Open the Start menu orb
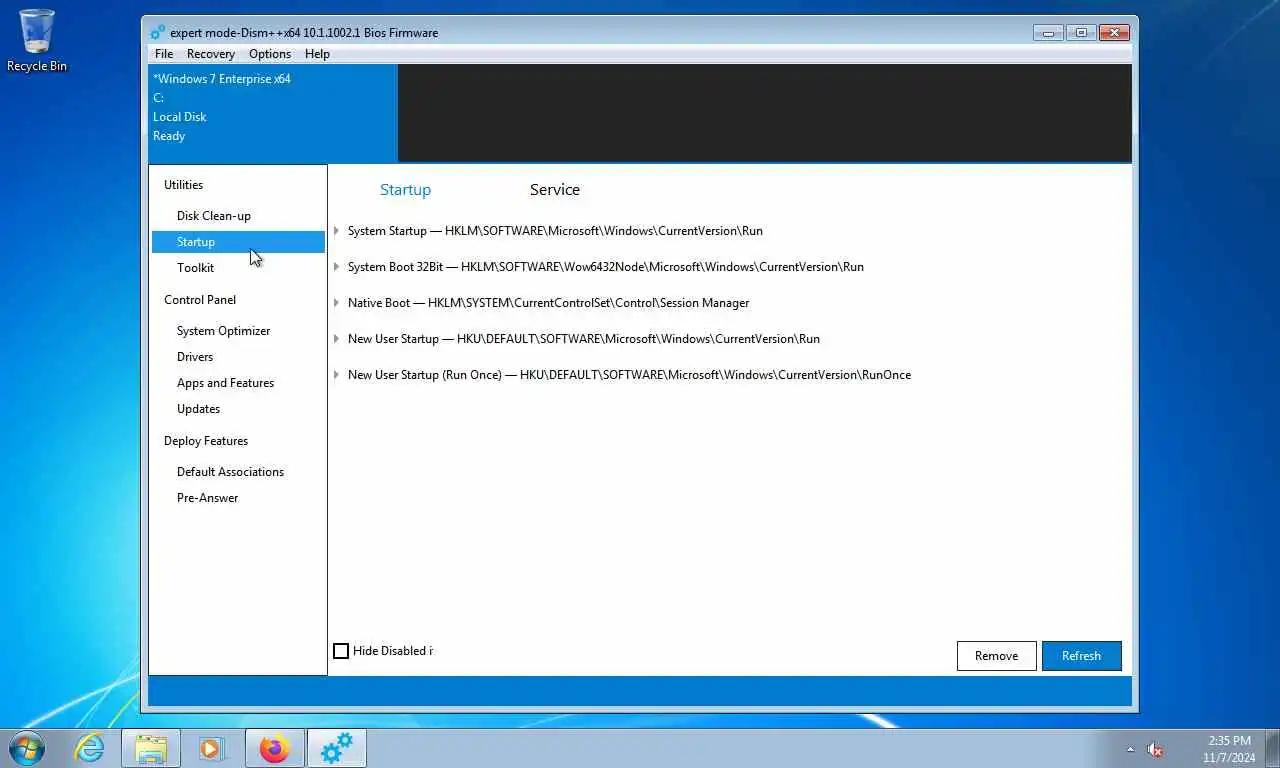 tap(26, 748)
